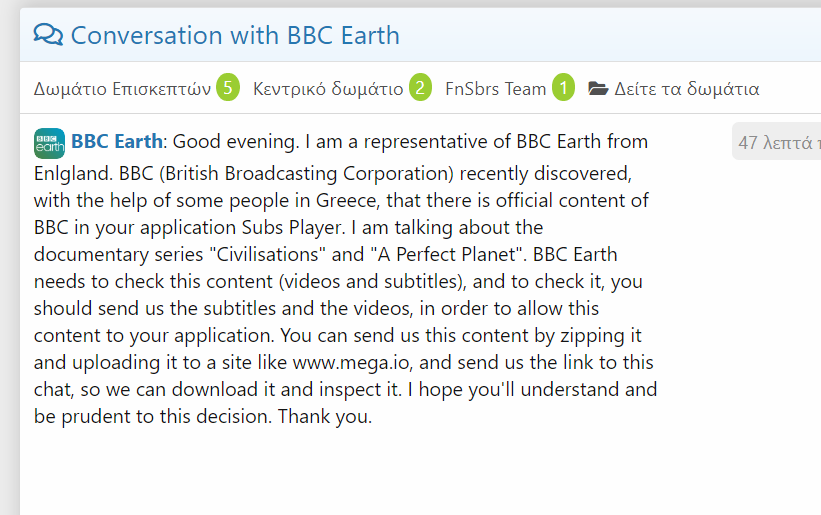This screenshot has height=515, width=821.
Task: Click the BBC Earth avatar image
Action: [x=49, y=143]
